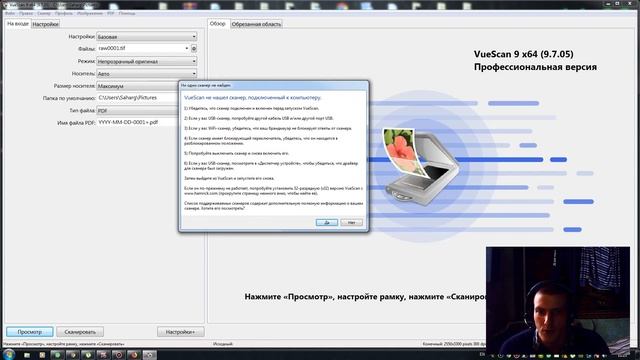Click Да in the scanner-not-found dialog
Image resolution: width=640 pixels, height=360 pixels.
[x=327, y=222]
